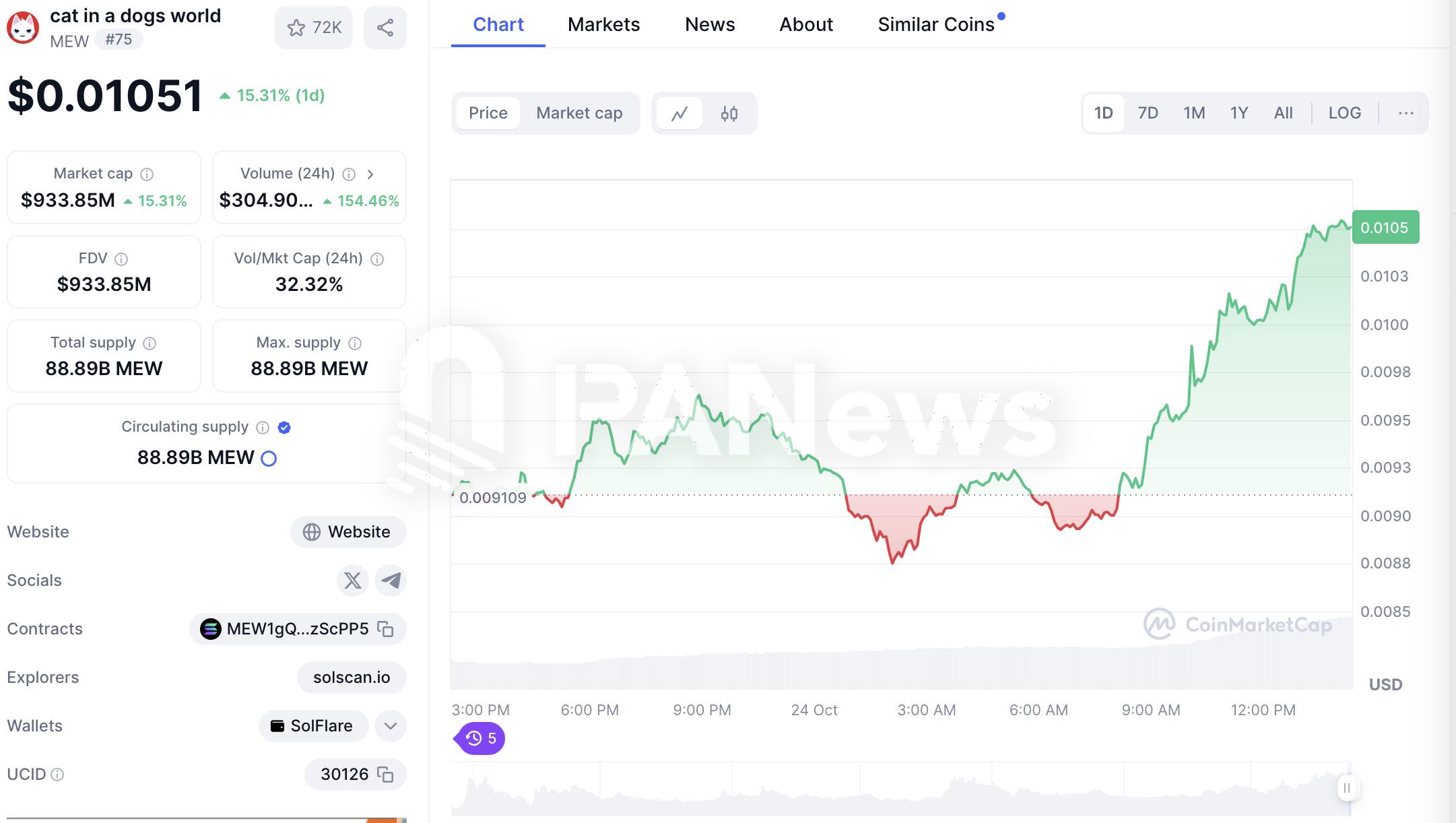Select the Price chart toggle
Viewport: 1456px width, 823px height.
(x=488, y=113)
